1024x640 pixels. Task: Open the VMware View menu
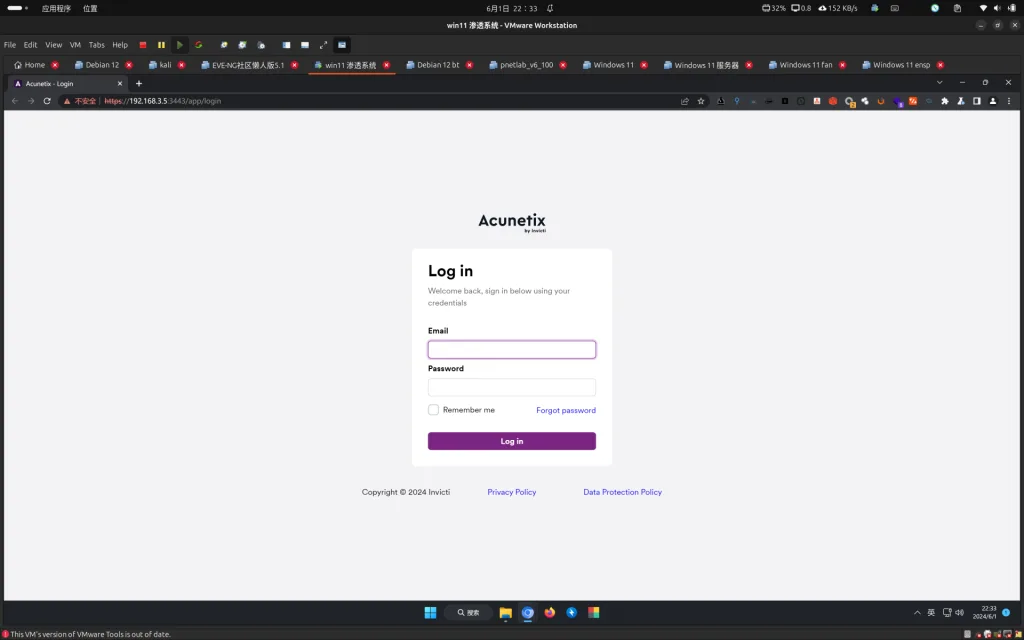point(54,45)
